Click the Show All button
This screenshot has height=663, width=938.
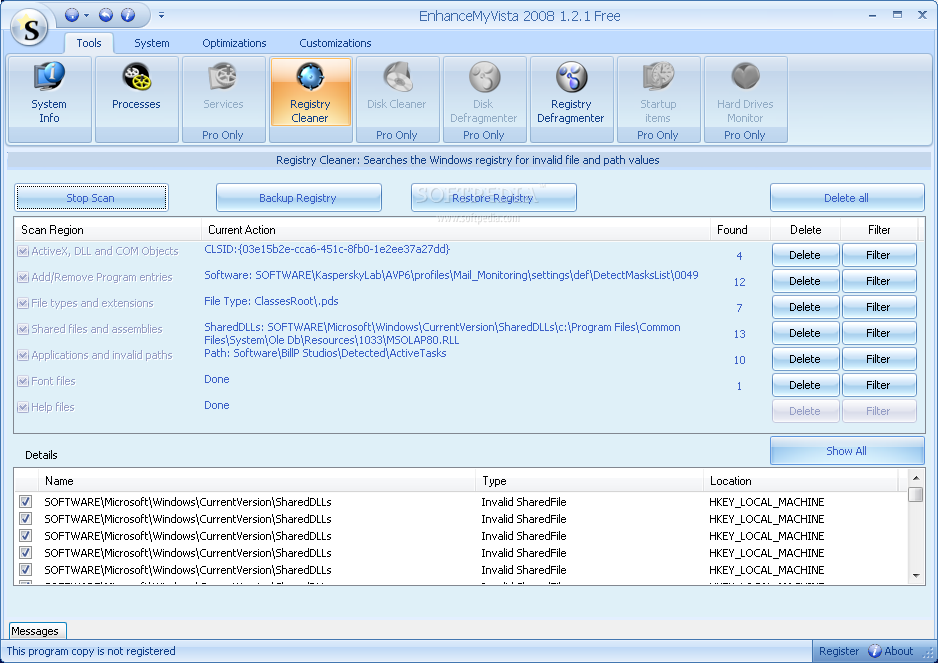(x=846, y=451)
